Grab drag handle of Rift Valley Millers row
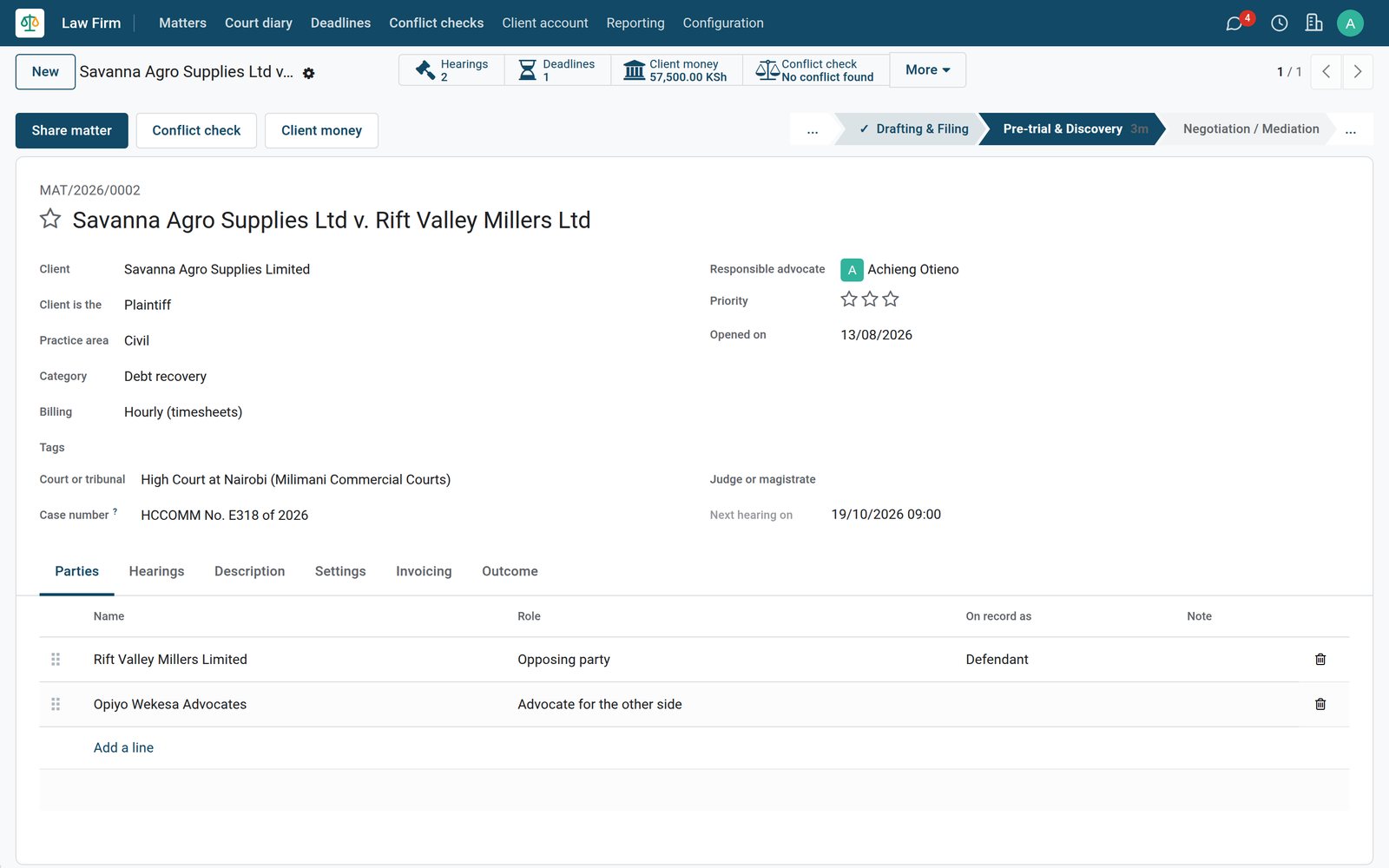The width and height of the screenshot is (1389, 868). (x=56, y=660)
